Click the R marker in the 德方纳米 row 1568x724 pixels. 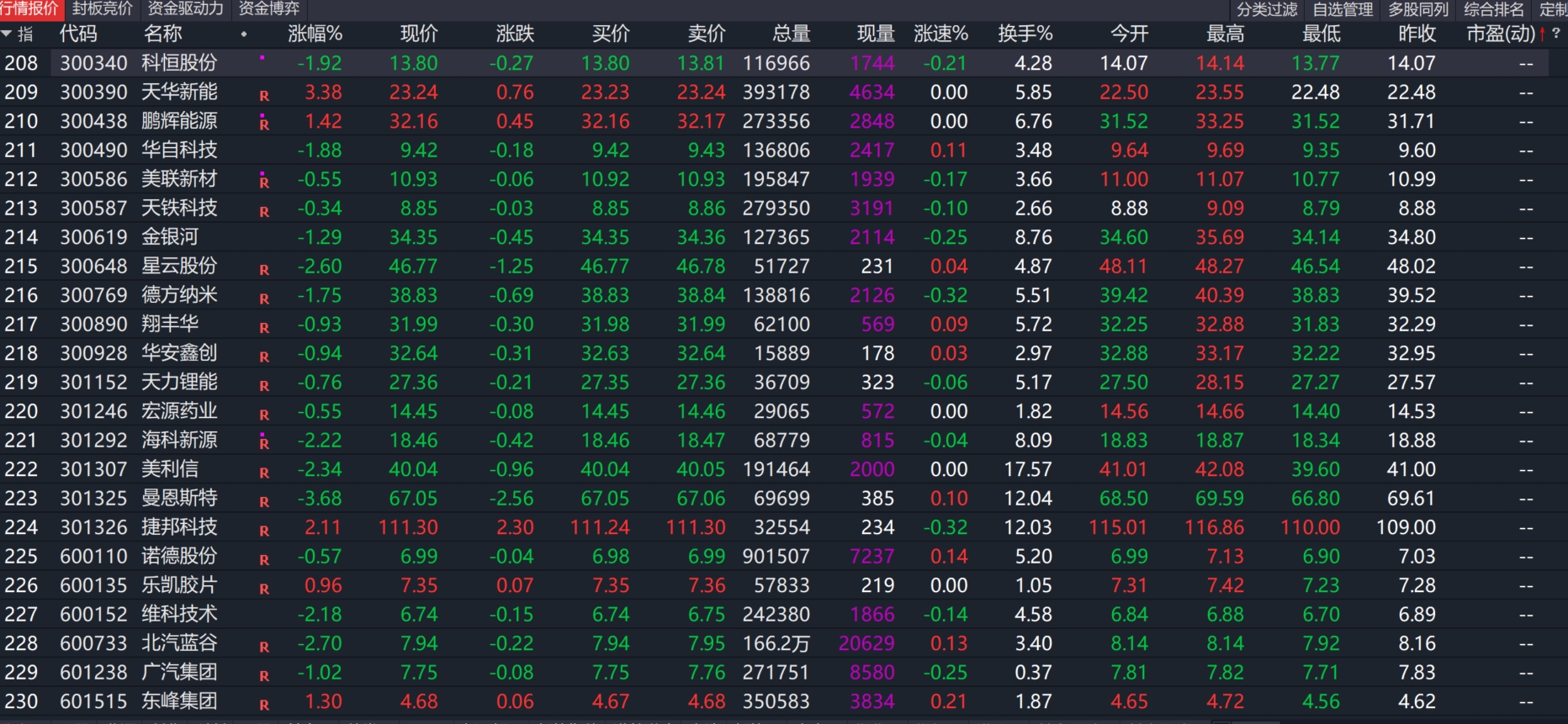pos(264,299)
